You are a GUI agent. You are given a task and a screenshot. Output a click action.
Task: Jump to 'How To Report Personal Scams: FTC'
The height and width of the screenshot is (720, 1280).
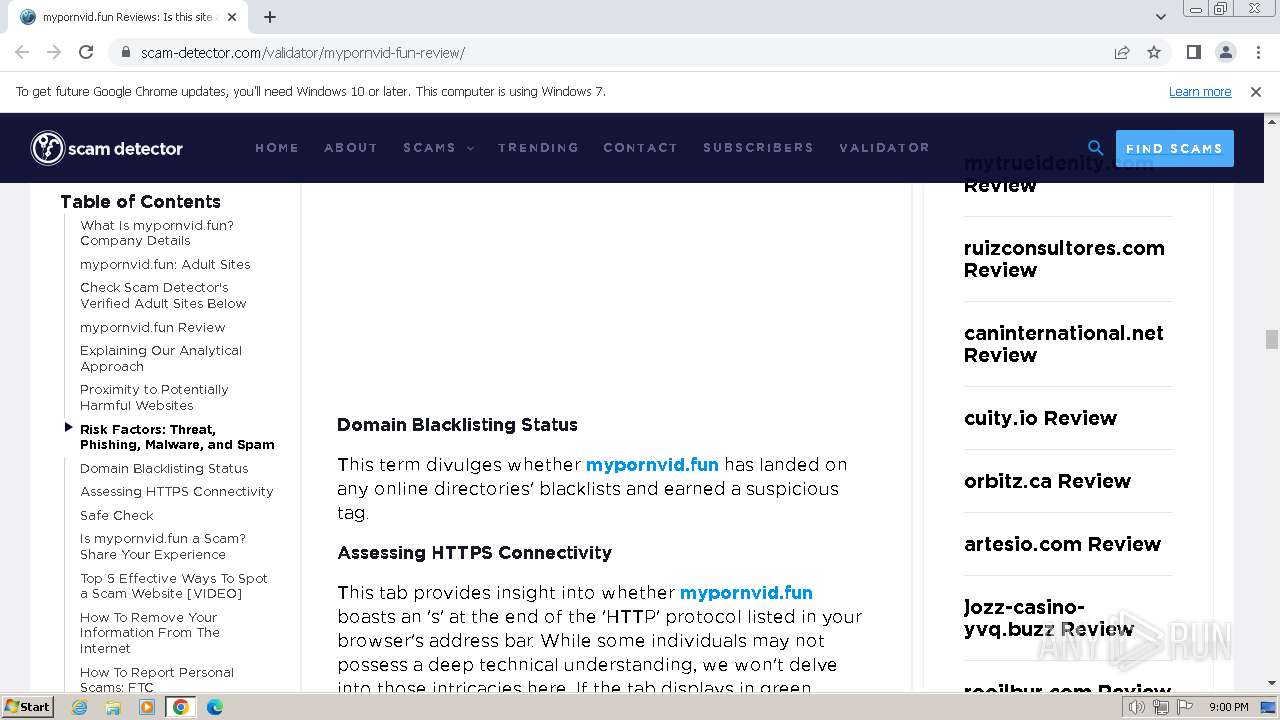[157, 680]
